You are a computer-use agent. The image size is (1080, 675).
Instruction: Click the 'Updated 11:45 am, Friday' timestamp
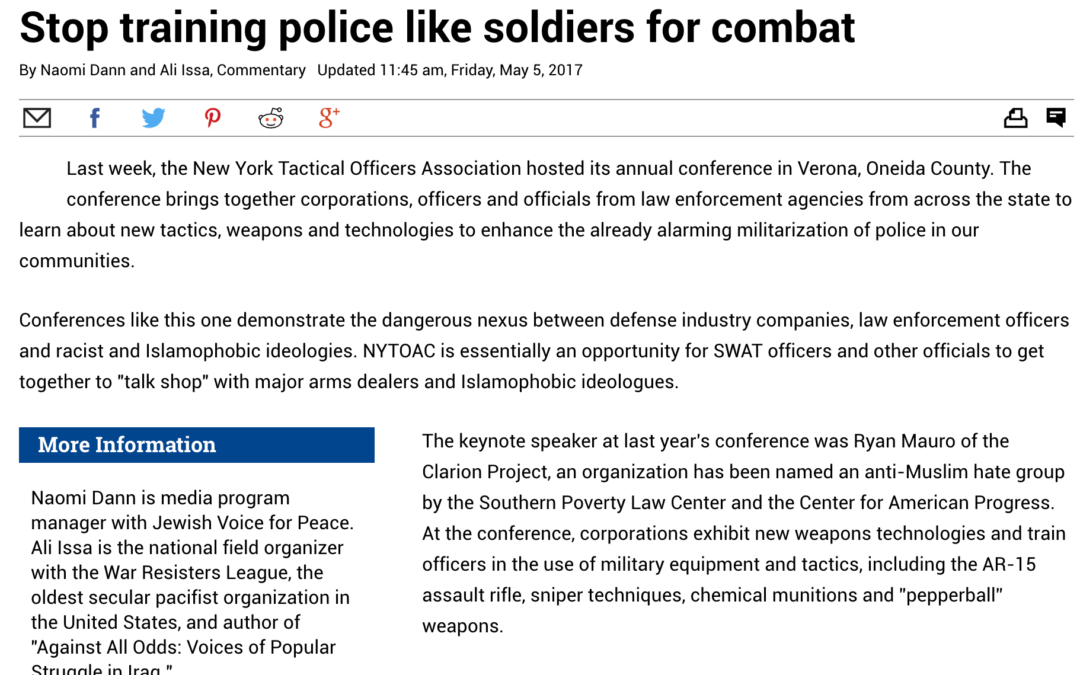pos(406,70)
